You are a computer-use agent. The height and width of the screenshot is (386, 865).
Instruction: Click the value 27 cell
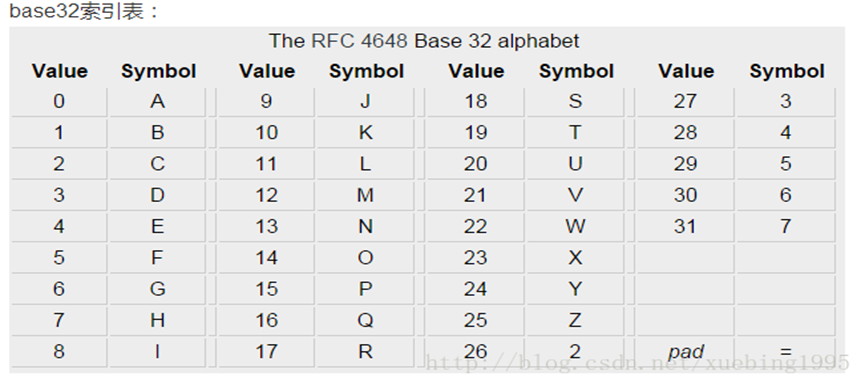pos(685,101)
